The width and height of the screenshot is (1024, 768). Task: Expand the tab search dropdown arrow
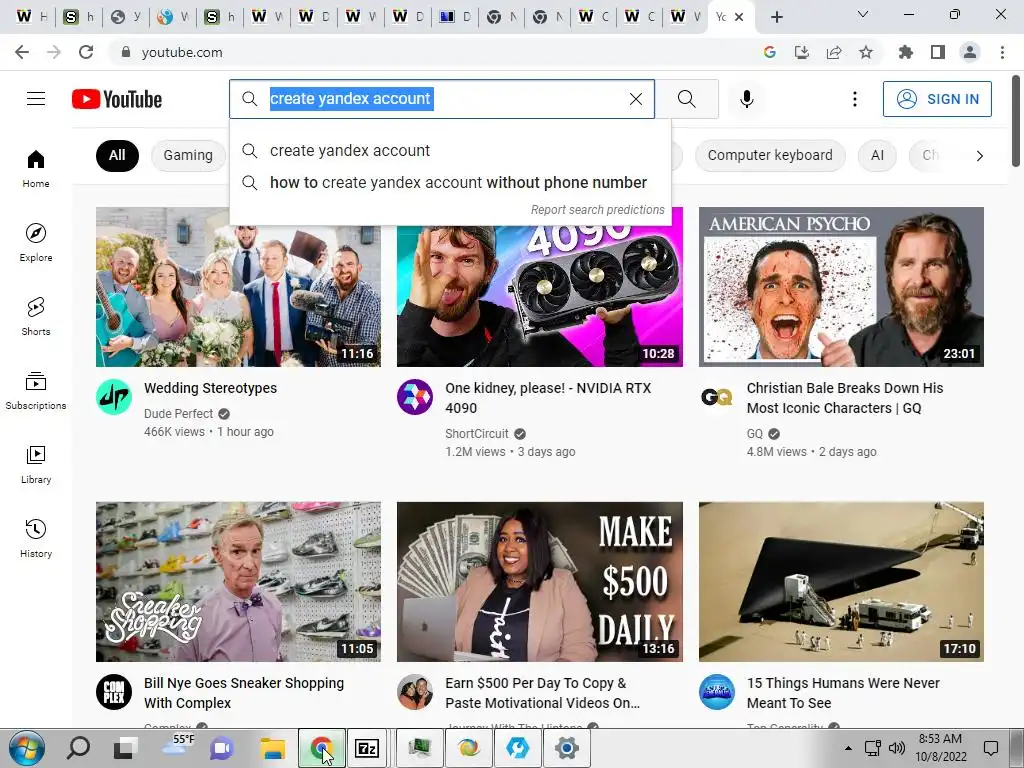click(863, 14)
